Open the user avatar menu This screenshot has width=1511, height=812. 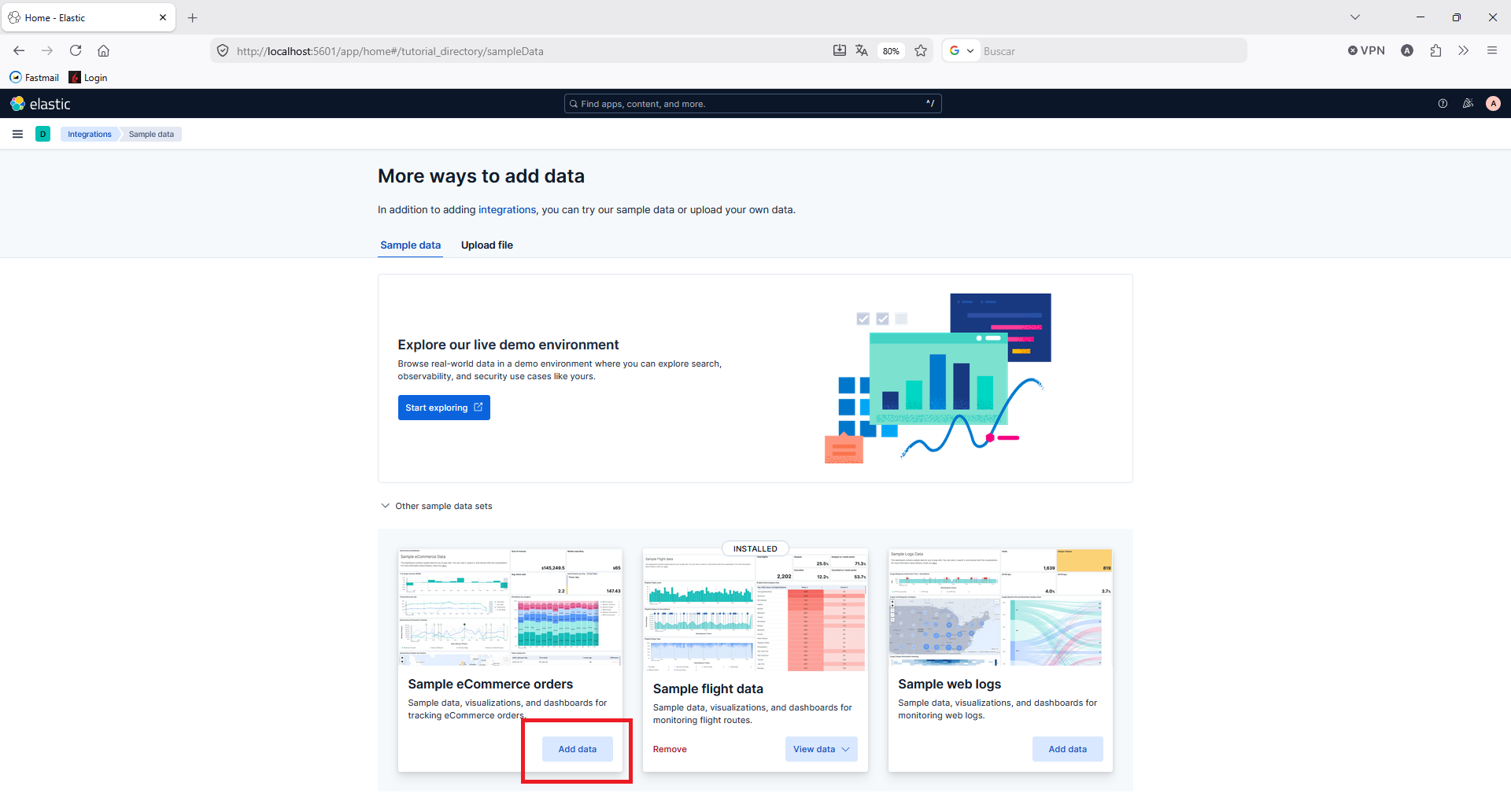click(x=1493, y=104)
